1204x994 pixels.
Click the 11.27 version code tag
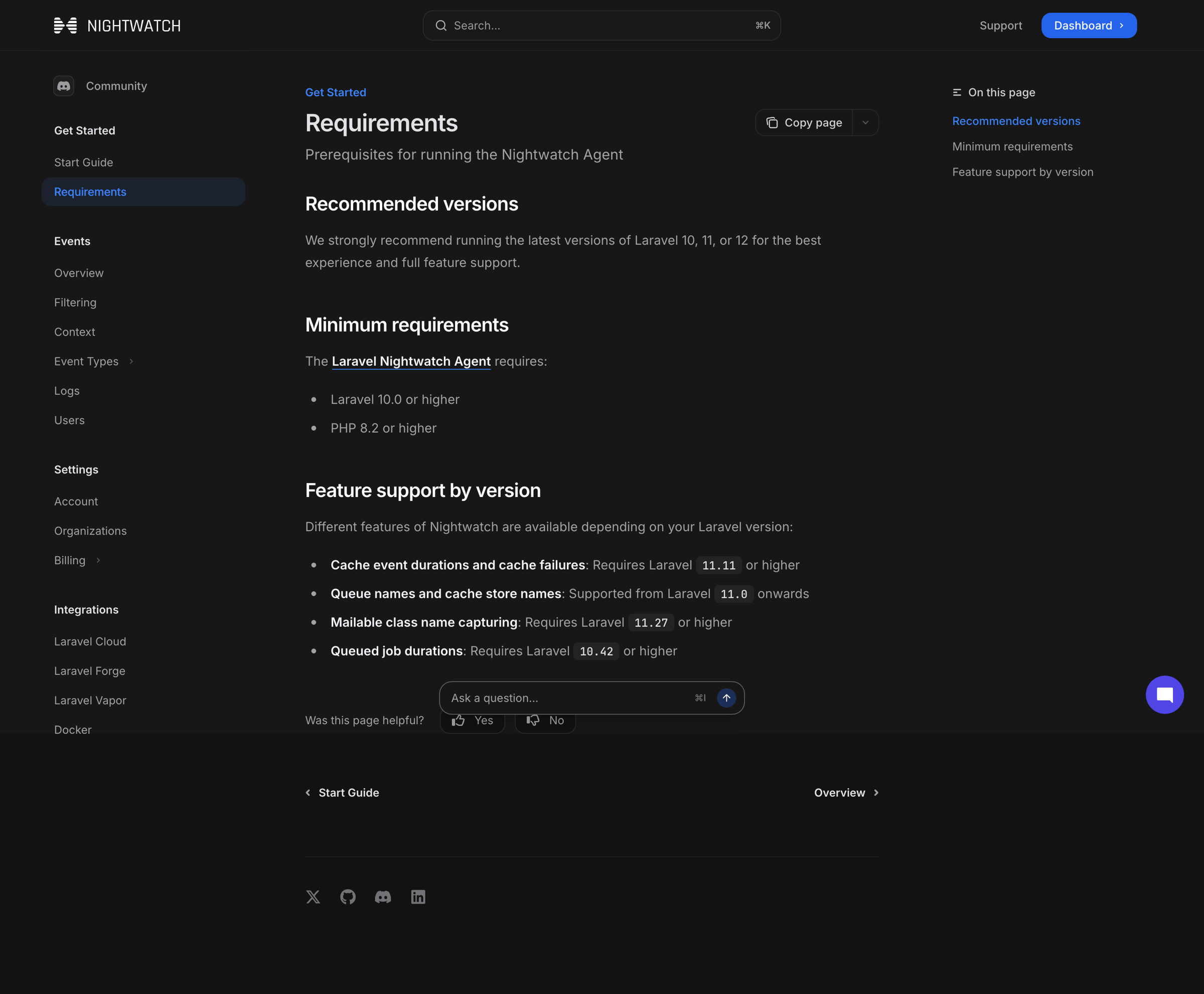click(x=651, y=622)
